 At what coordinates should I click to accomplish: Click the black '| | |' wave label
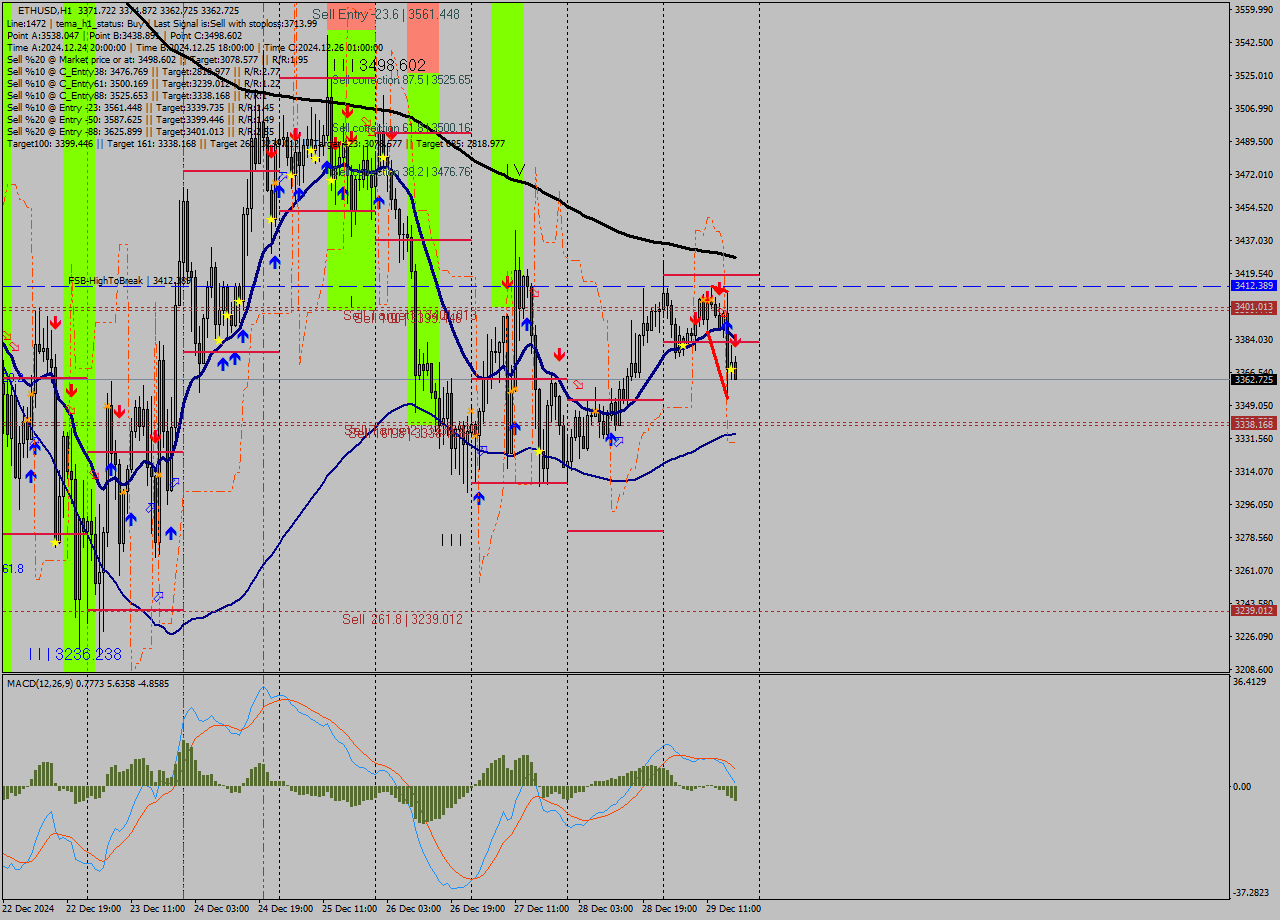click(x=451, y=540)
